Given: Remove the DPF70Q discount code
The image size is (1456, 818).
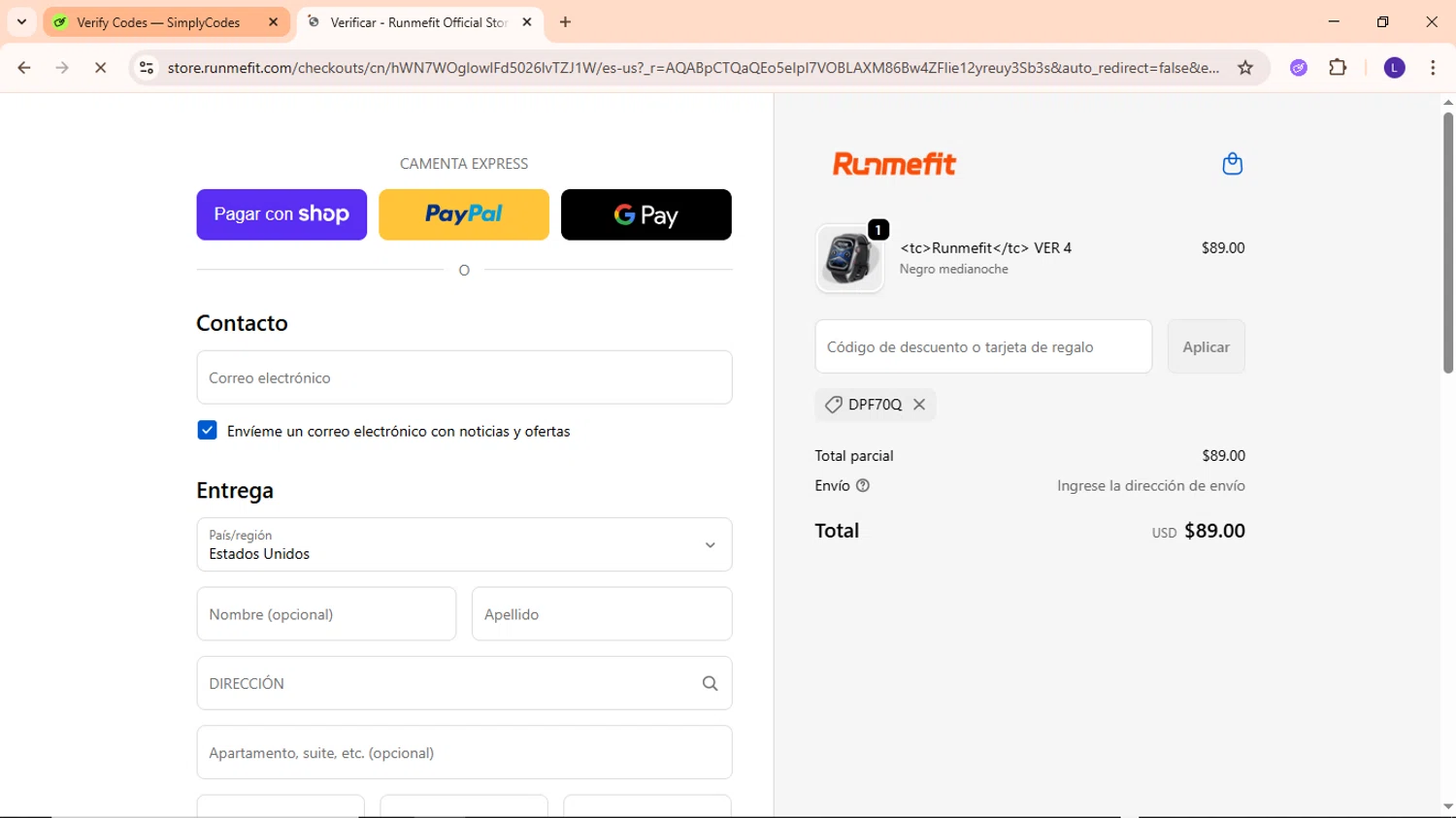Looking at the screenshot, I should pyautogui.click(x=919, y=405).
